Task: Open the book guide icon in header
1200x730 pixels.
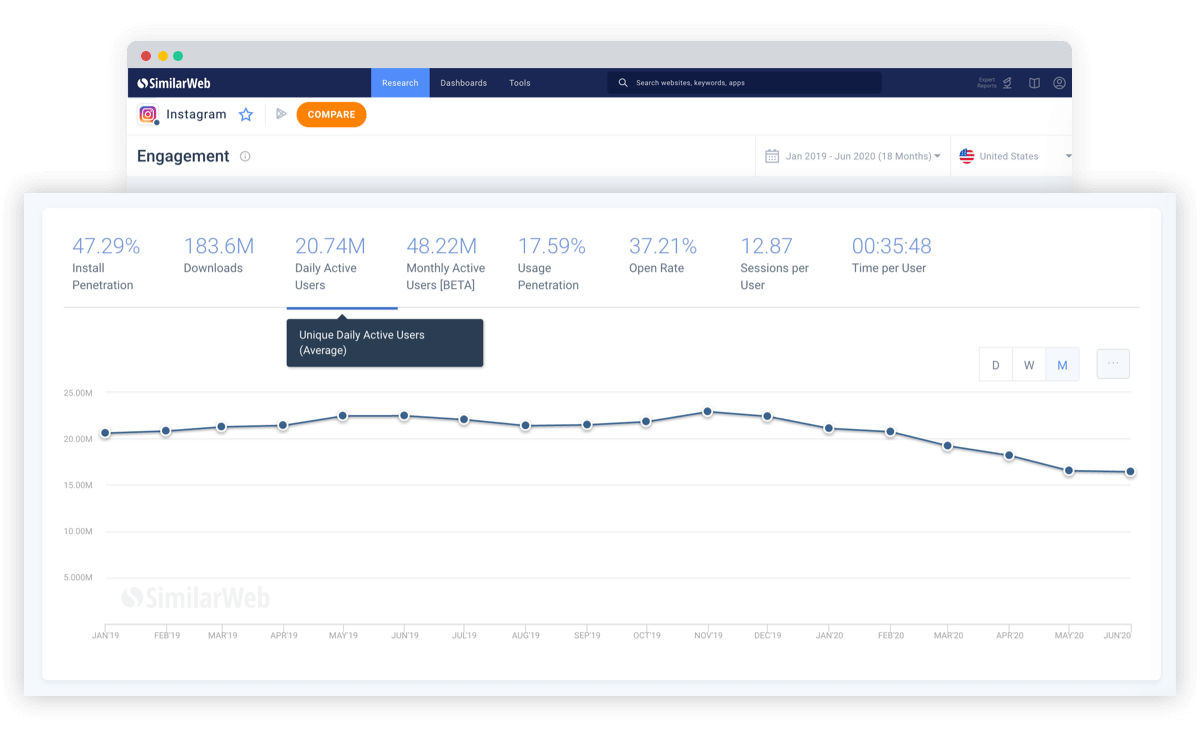Action: [x=1034, y=83]
